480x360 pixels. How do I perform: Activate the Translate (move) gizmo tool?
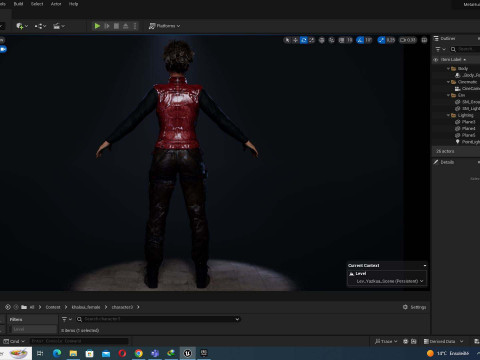tap(295, 40)
